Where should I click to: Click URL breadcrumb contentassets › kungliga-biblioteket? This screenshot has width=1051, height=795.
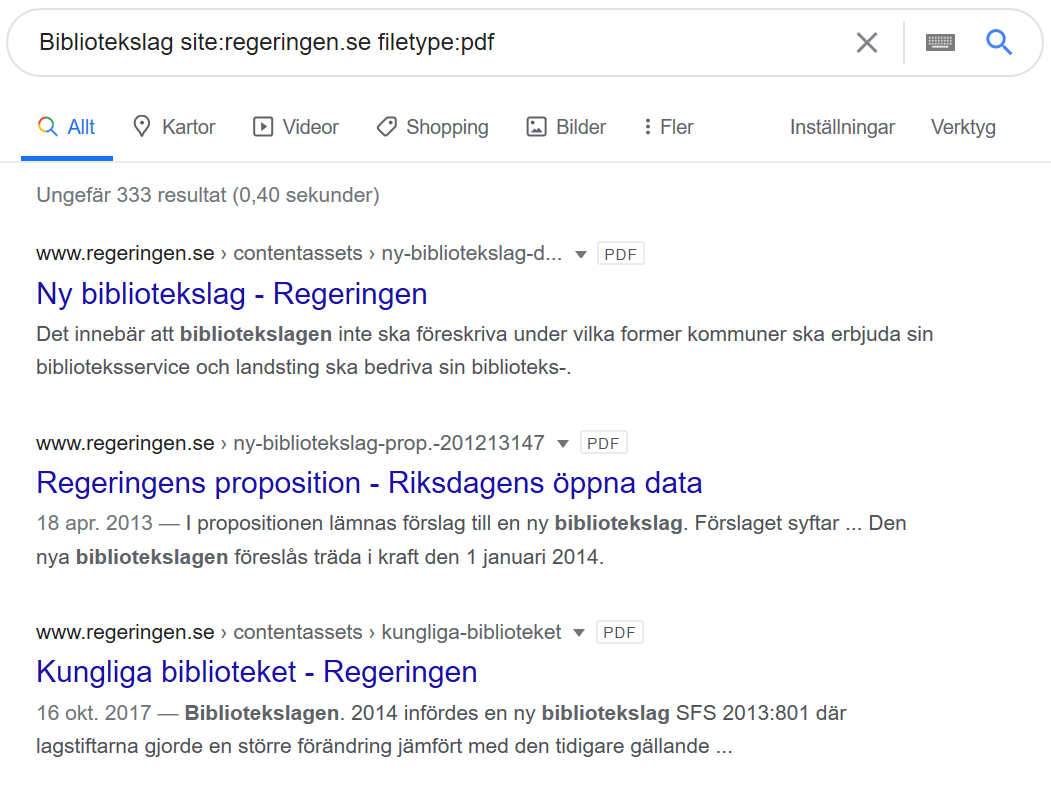[x=299, y=631]
